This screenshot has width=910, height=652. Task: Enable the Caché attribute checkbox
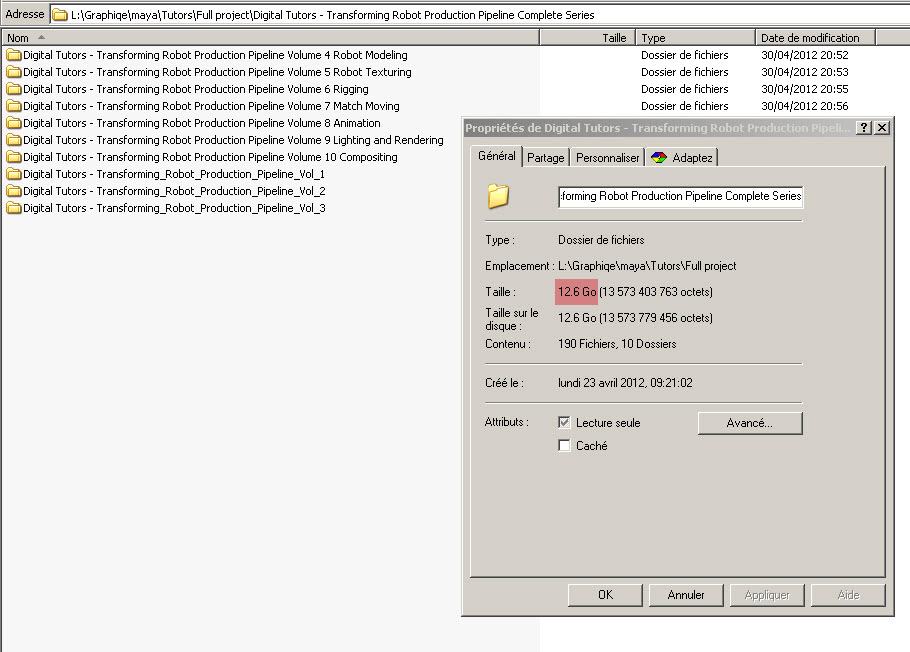564,446
